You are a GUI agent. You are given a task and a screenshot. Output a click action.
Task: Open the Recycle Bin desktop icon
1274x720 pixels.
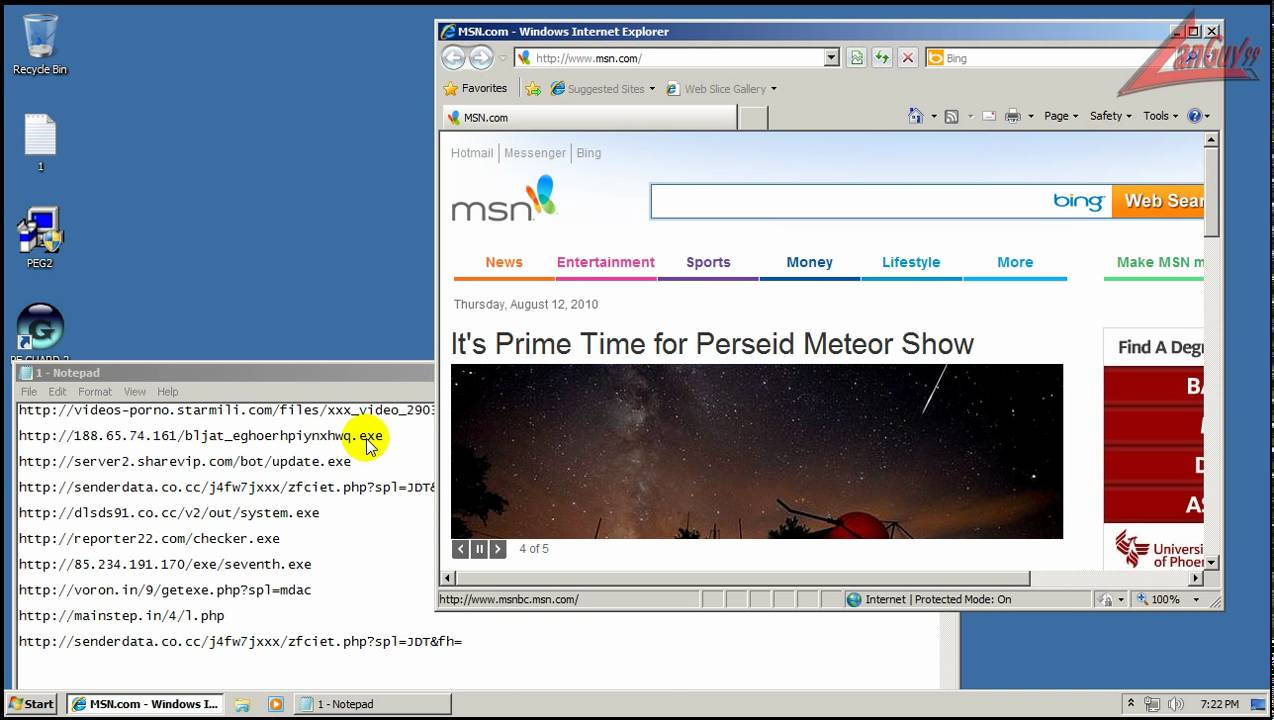point(40,45)
